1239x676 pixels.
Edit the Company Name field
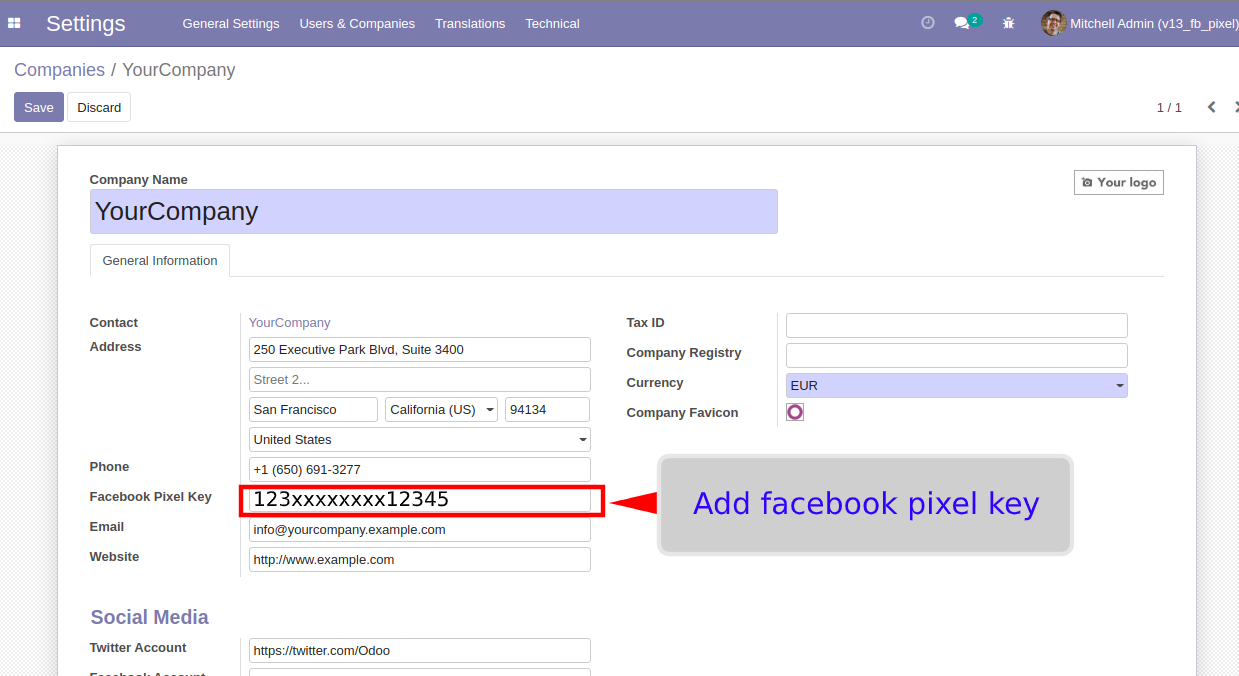pos(434,212)
